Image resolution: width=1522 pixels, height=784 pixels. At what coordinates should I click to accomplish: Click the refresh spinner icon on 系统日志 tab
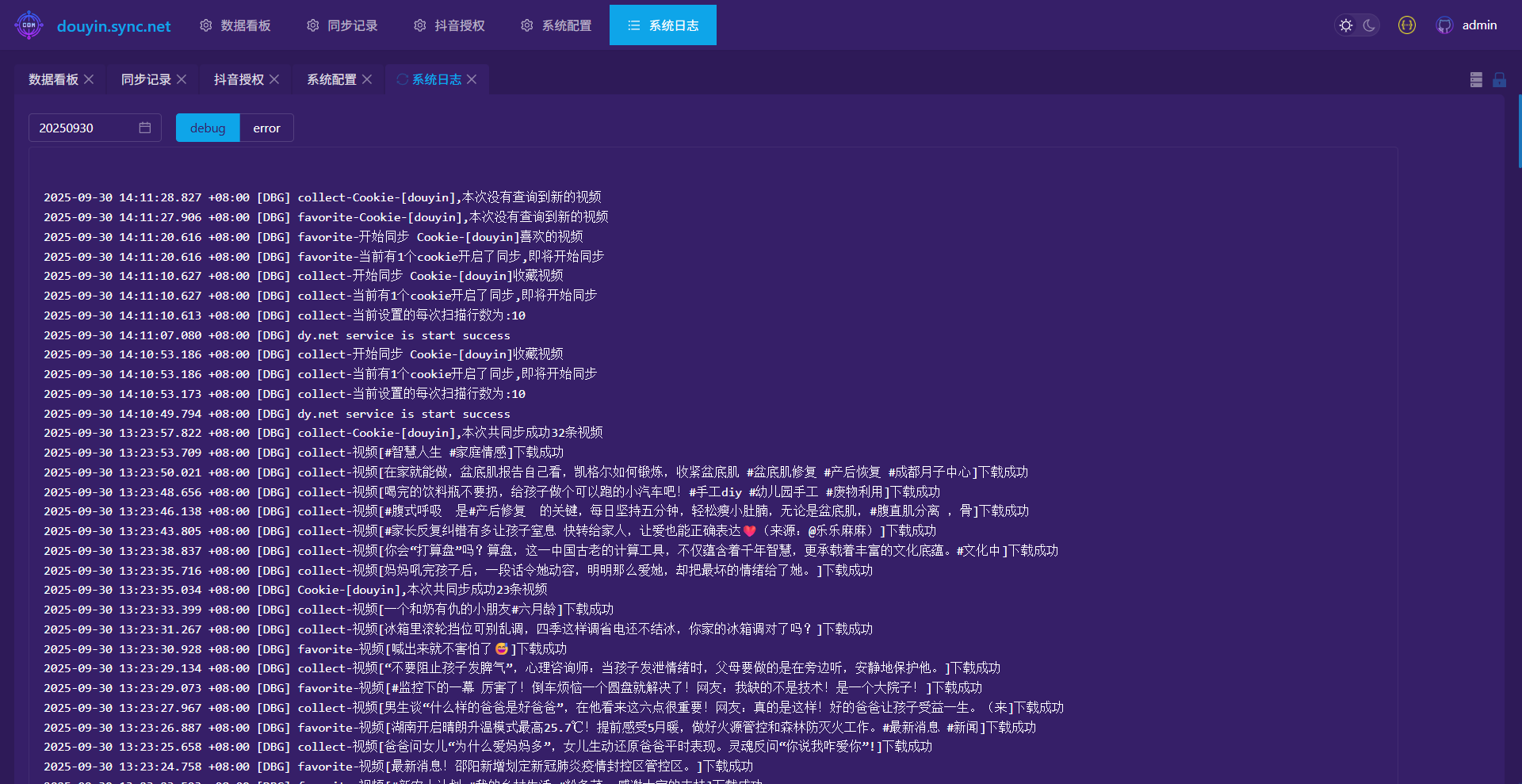coord(403,79)
